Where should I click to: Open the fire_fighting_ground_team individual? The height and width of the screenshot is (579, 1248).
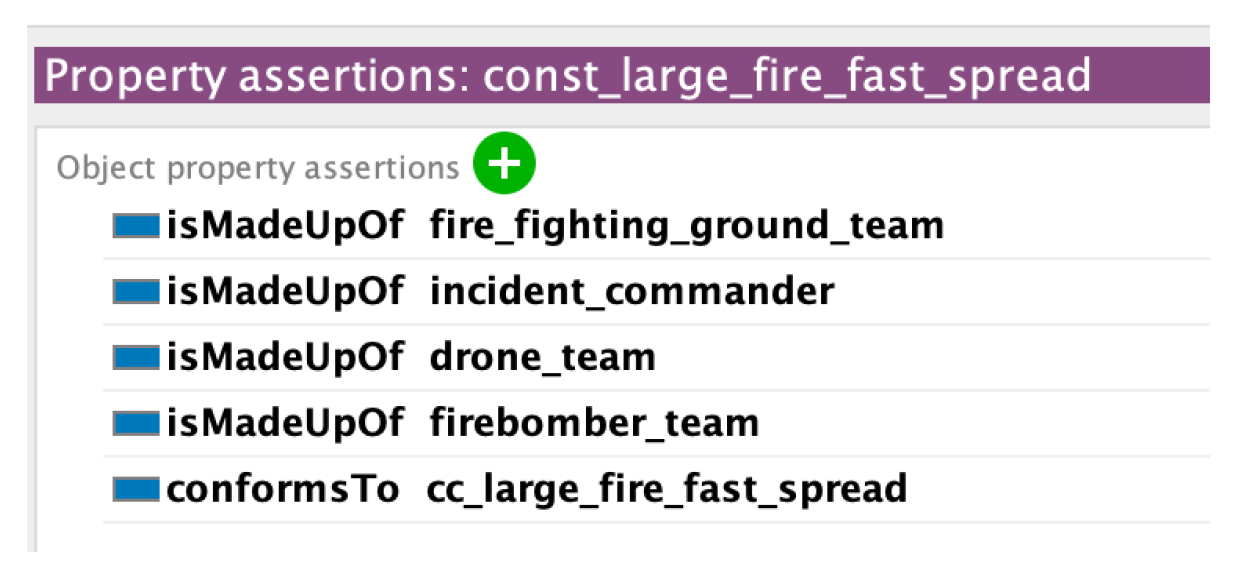[686, 226]
